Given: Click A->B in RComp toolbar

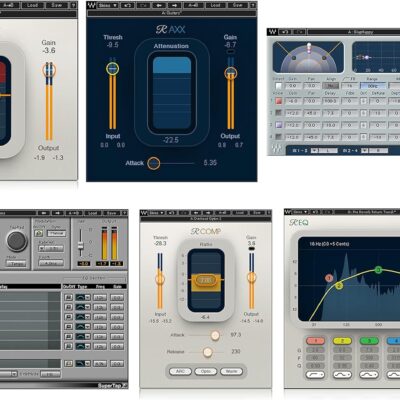Looking at the screenshot, I should click(x=222, y=213).
